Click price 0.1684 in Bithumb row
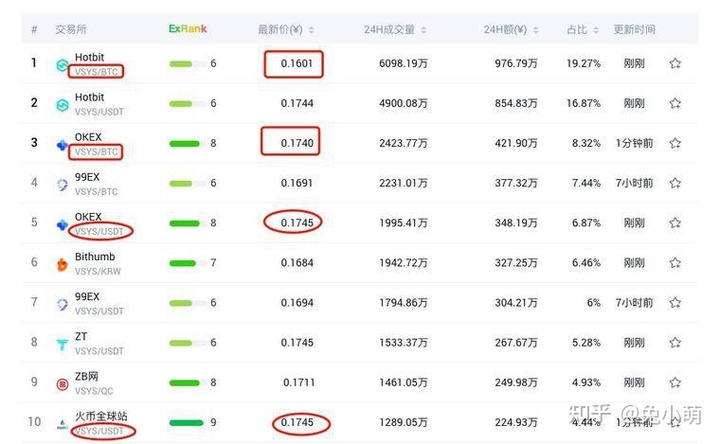Viewport: 720px width, 444px height. 297,263
